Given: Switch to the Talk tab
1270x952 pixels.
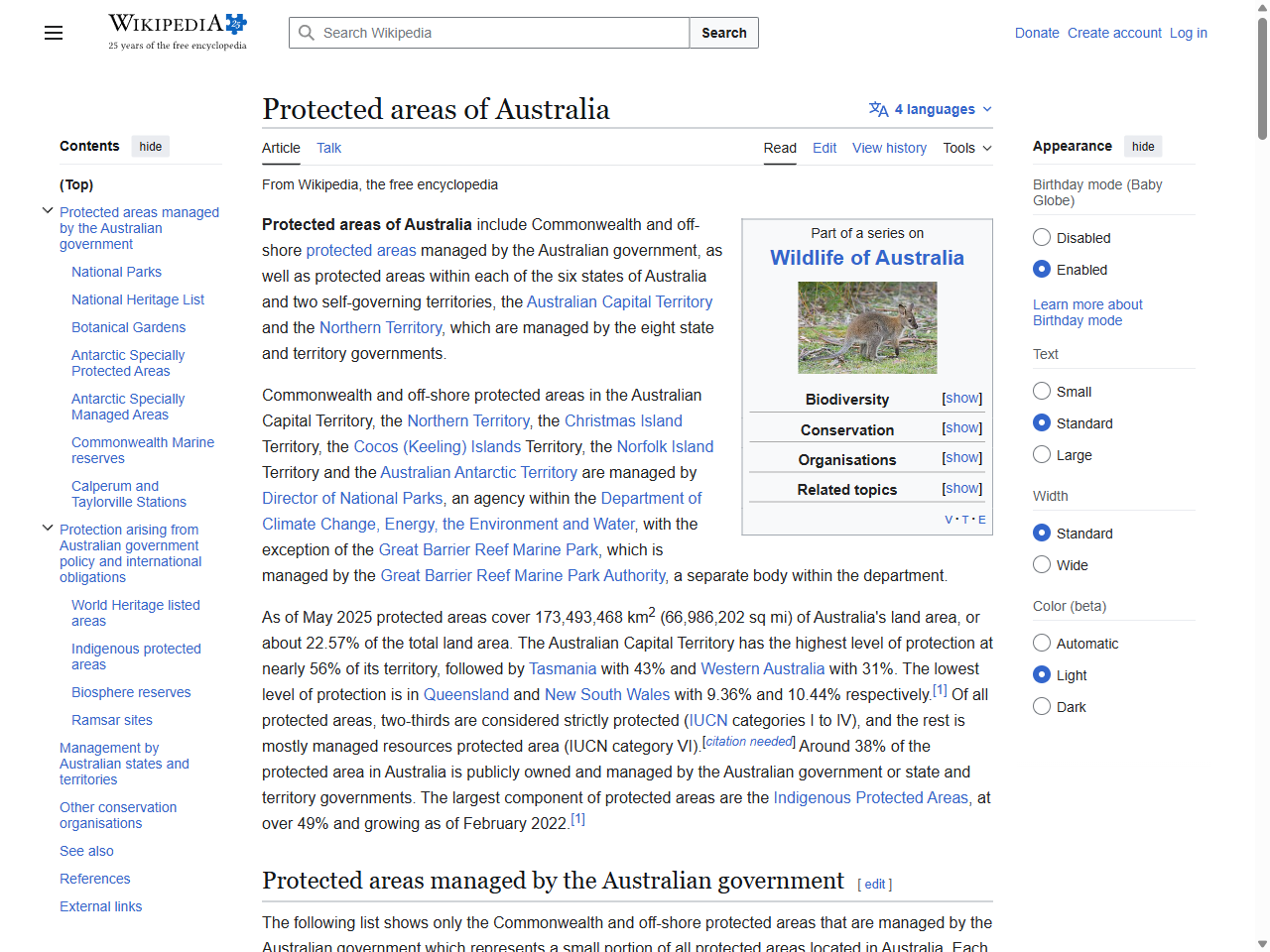Looking at the screenshot, I should (328, 148).
